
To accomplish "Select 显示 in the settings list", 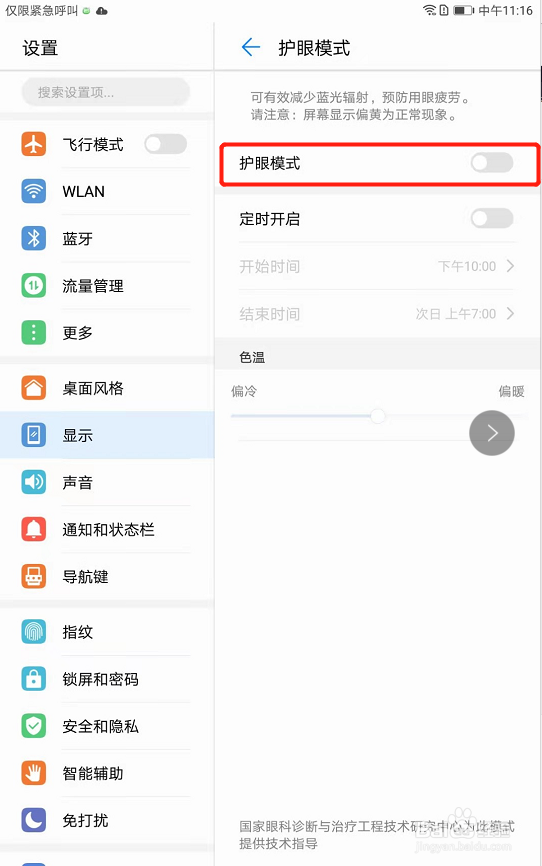I will [x=107, y=435].
